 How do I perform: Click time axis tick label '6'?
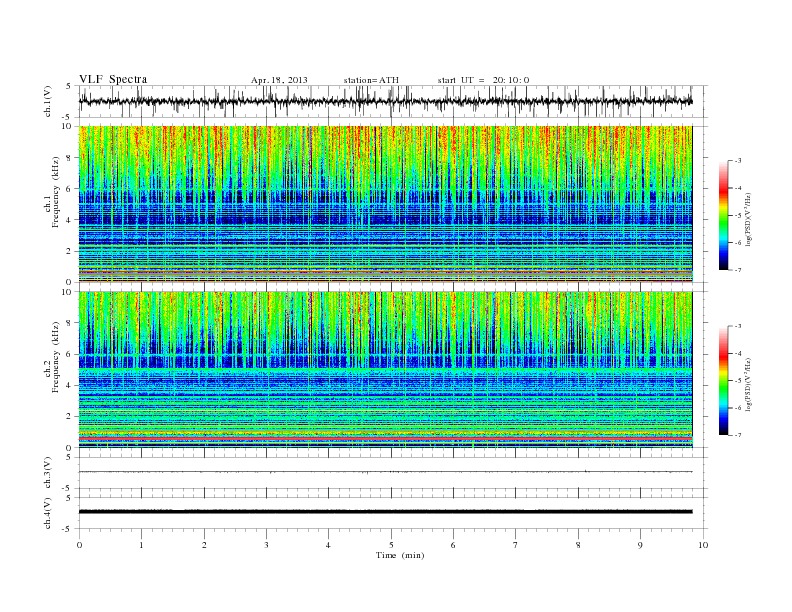click(453, 545)
